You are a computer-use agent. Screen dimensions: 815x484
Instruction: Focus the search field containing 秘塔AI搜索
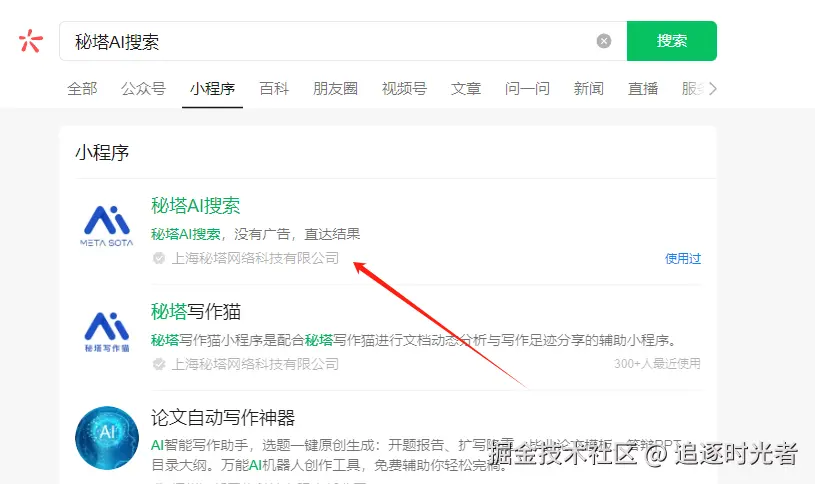(343, 41)
